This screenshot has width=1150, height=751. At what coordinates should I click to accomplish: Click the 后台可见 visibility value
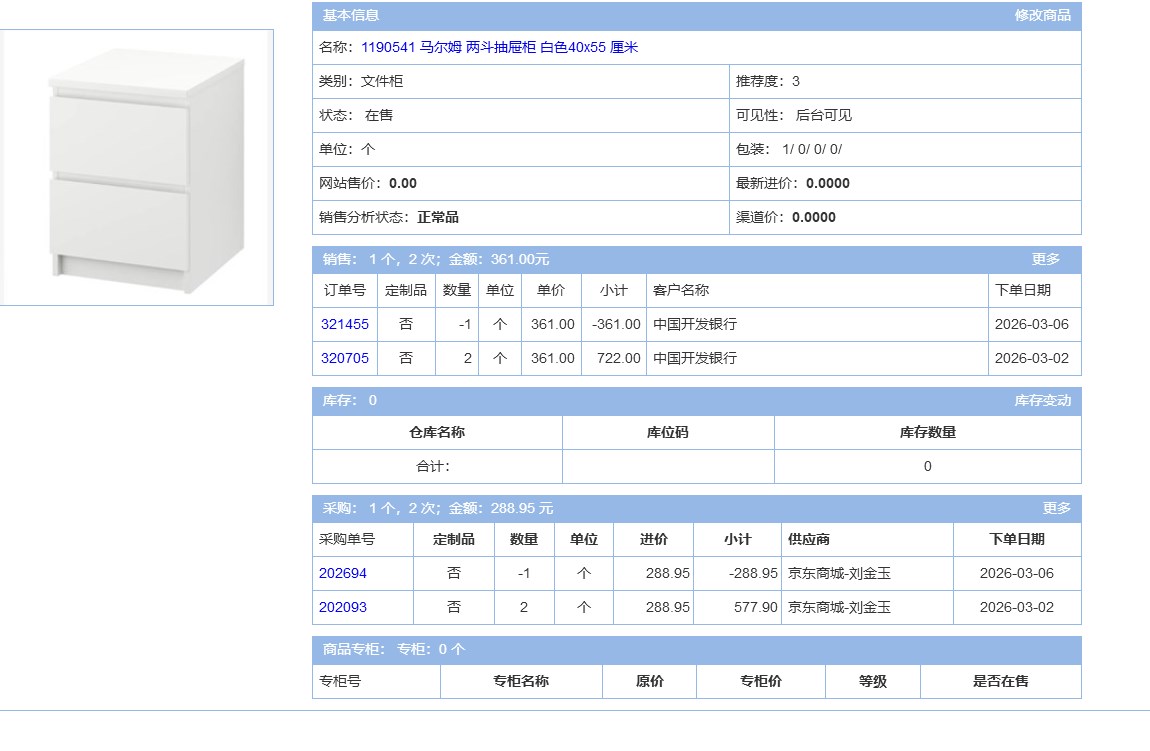(823, 115)
